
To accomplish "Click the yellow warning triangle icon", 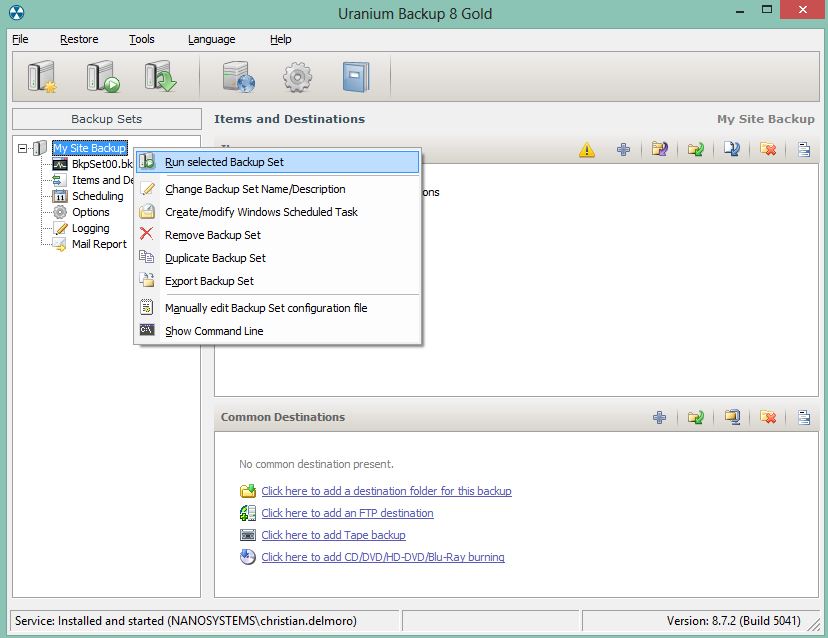I will (x=587, y=150).
